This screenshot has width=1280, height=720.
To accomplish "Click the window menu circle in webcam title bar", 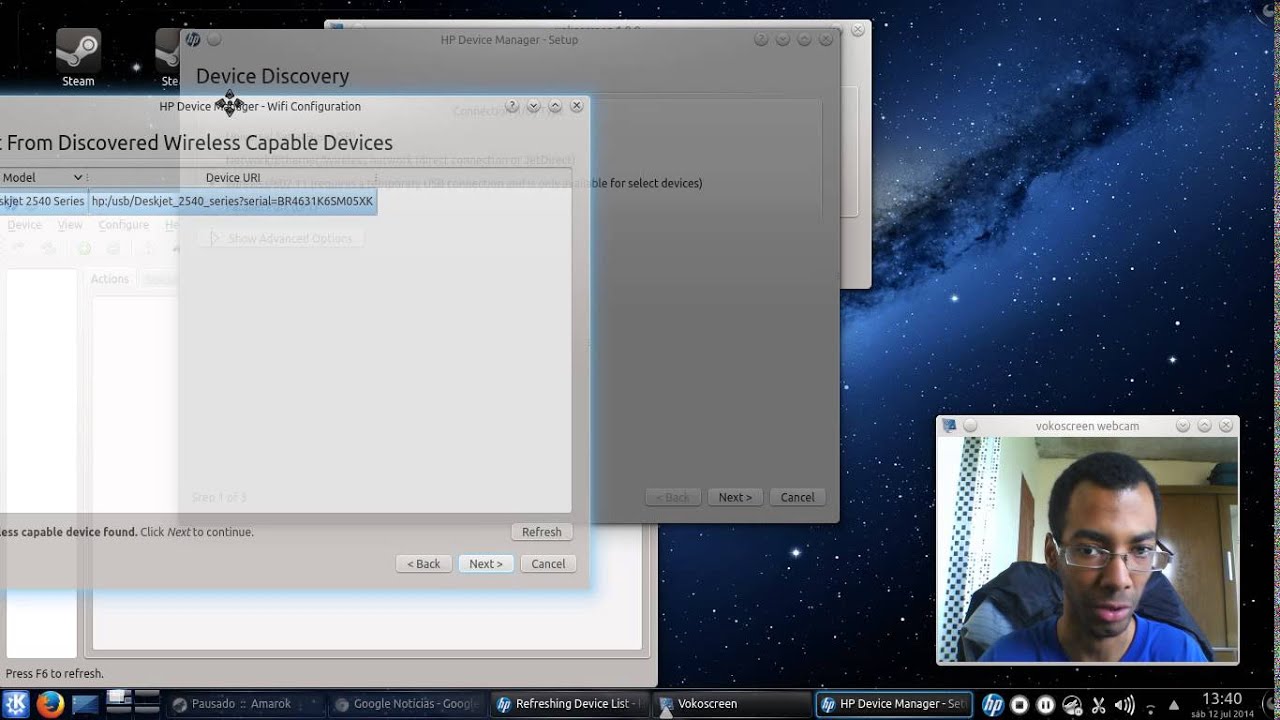I will click(x=970, y=426).
